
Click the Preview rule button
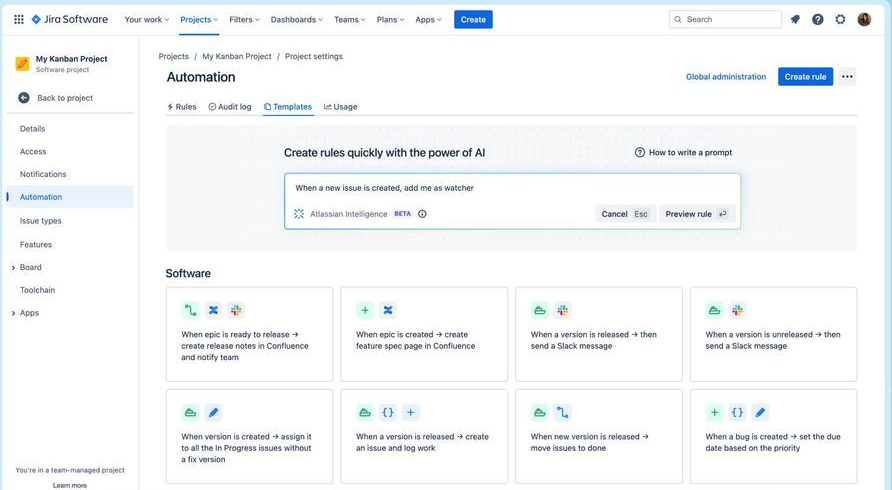pos(697,214)
